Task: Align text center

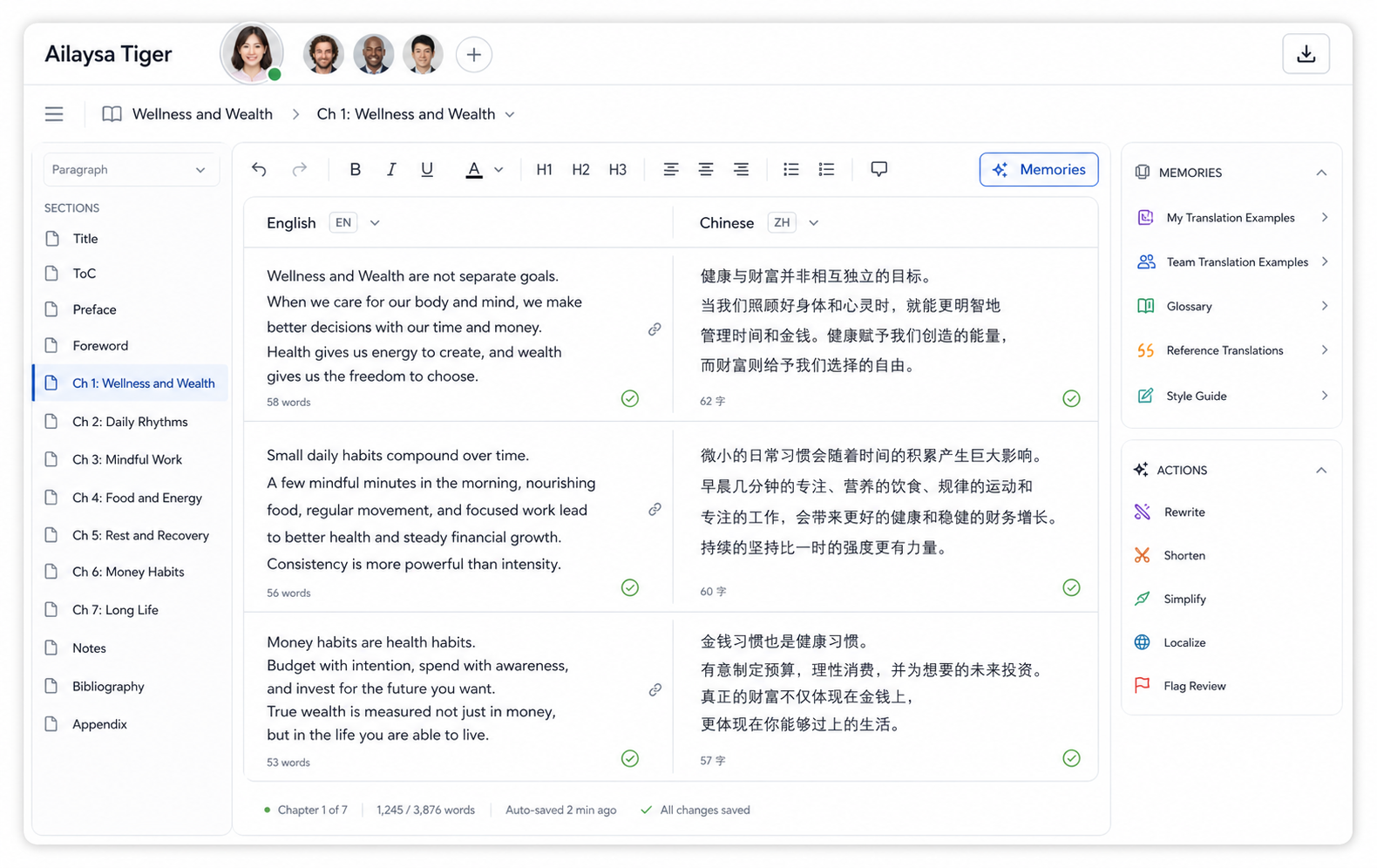Action: [x=705, y=169]
